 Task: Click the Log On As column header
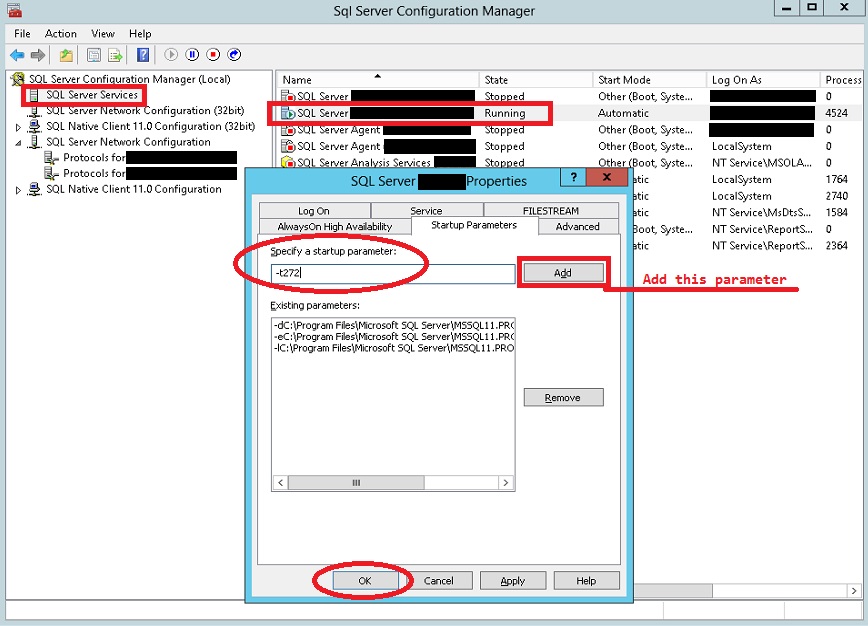763,80
